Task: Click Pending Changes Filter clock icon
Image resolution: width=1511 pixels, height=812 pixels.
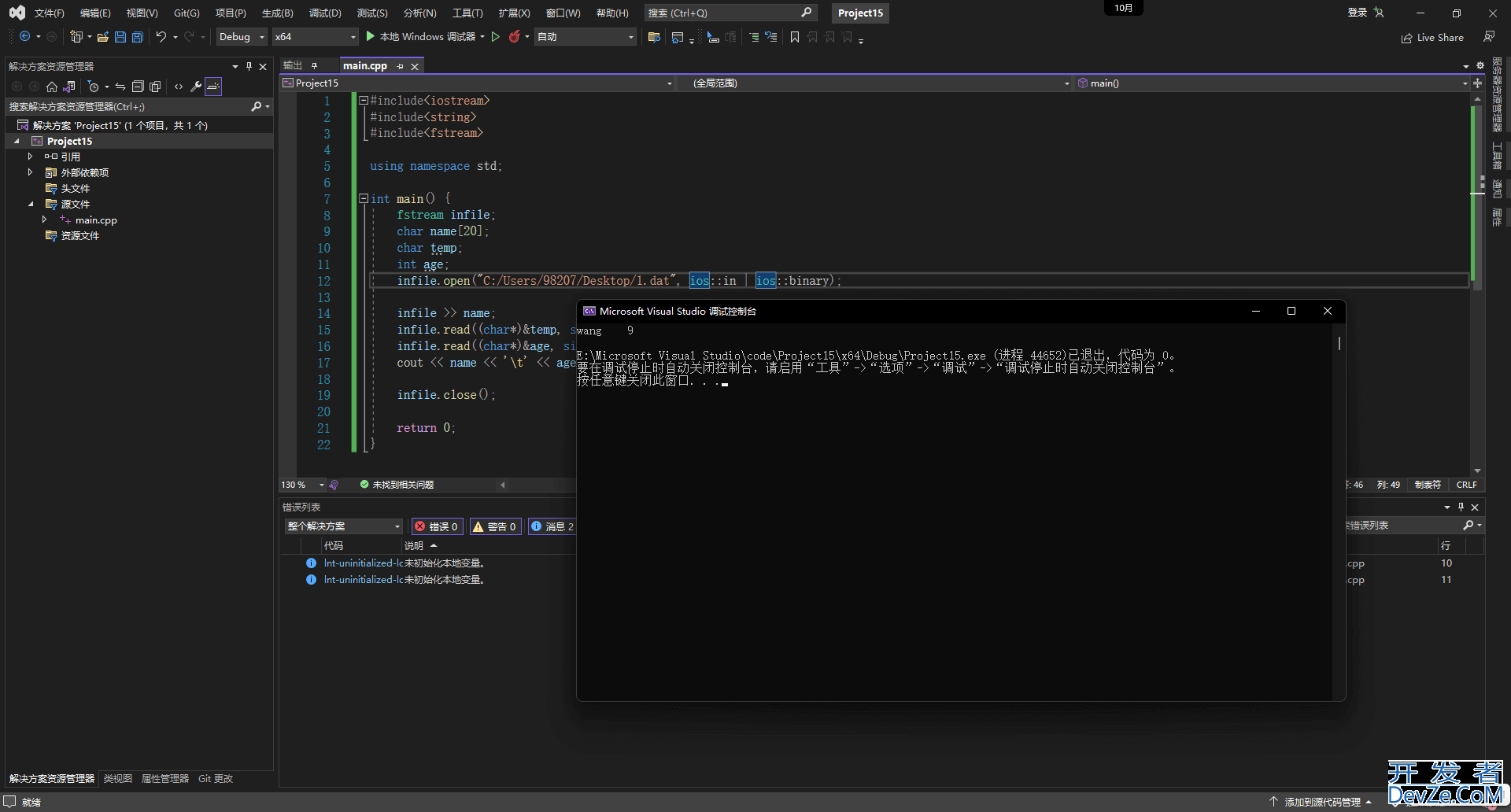Action: [94, 87]
